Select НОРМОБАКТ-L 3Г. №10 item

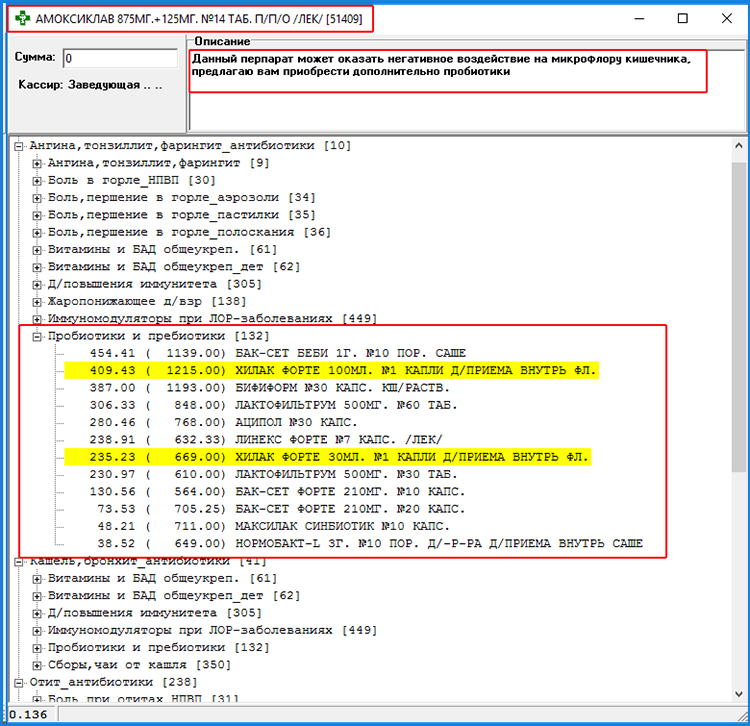point(400,544)
